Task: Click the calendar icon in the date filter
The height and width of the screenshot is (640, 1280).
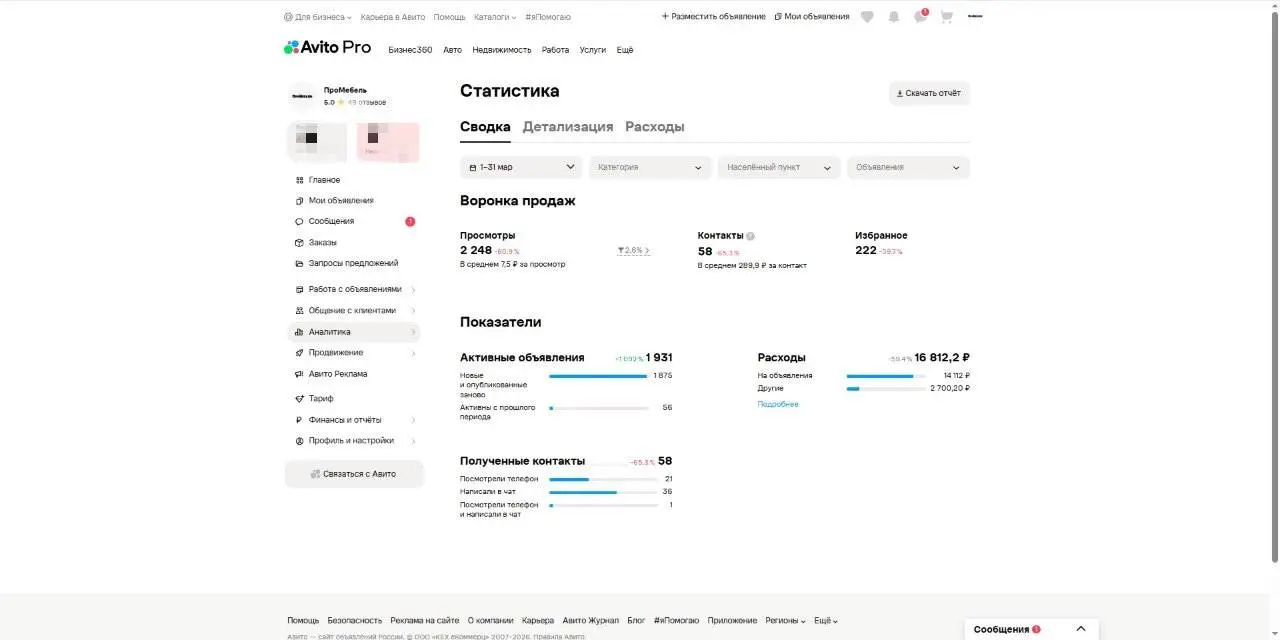Action: coord(473,168)
